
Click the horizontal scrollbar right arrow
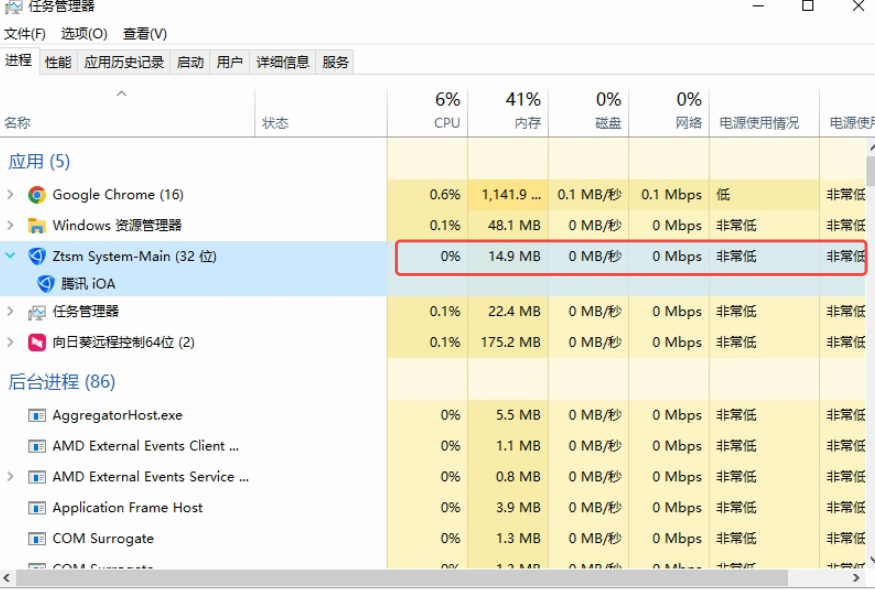point(857,578)
